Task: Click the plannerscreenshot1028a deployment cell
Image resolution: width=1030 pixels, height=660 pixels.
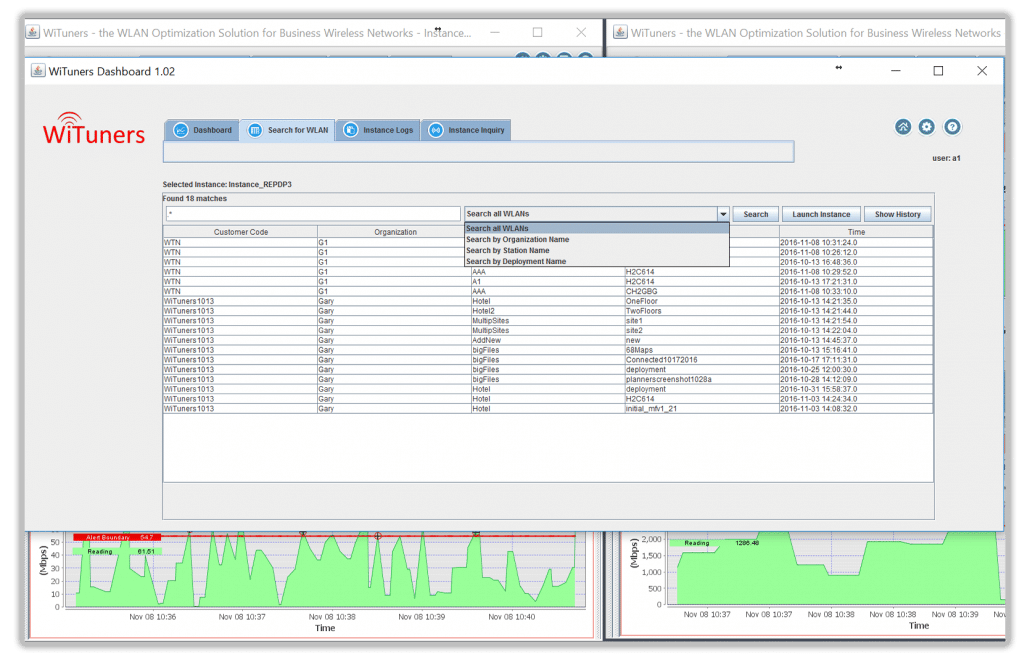Action: click(702, 380)
